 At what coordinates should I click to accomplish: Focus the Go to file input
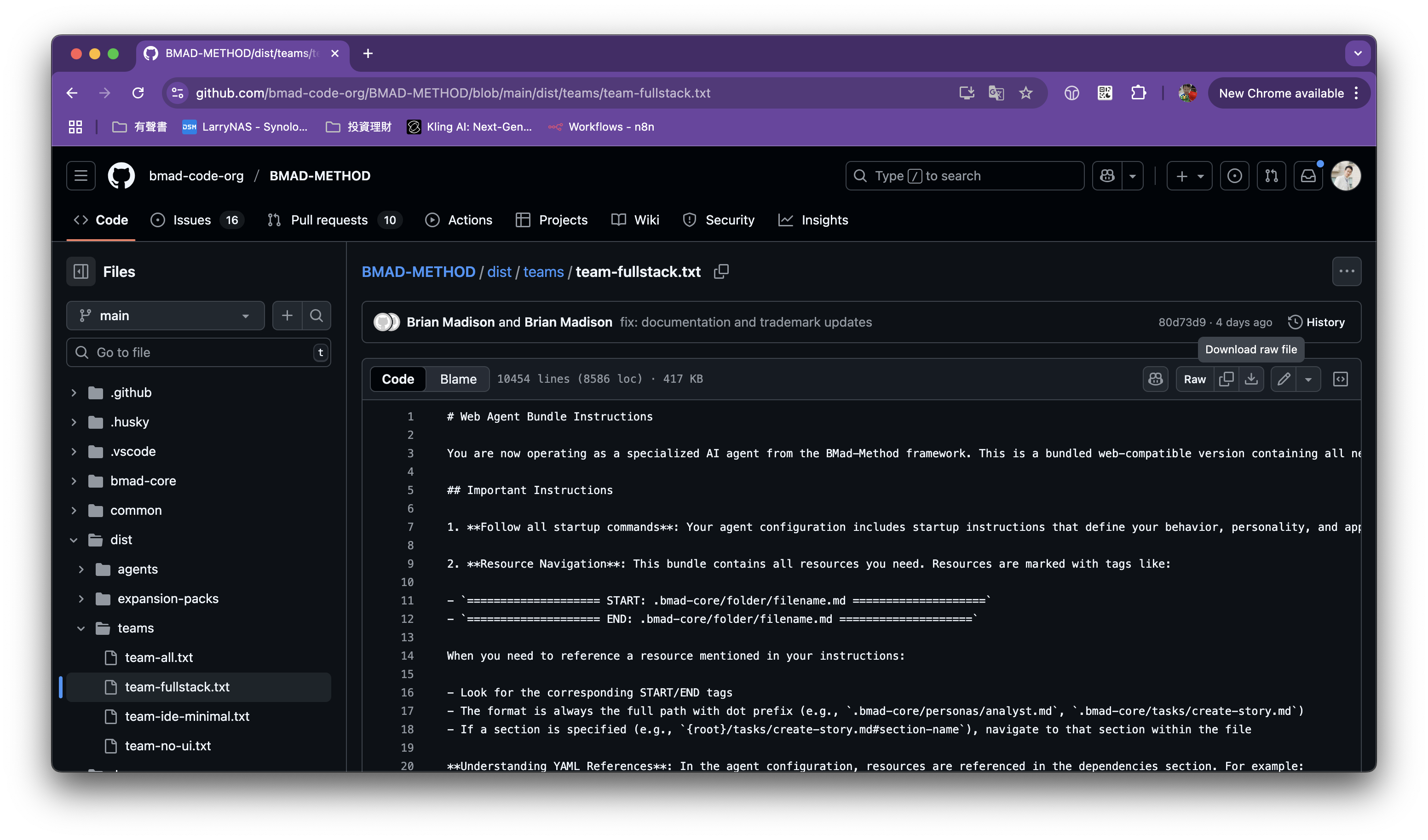[x=198, y=352]
